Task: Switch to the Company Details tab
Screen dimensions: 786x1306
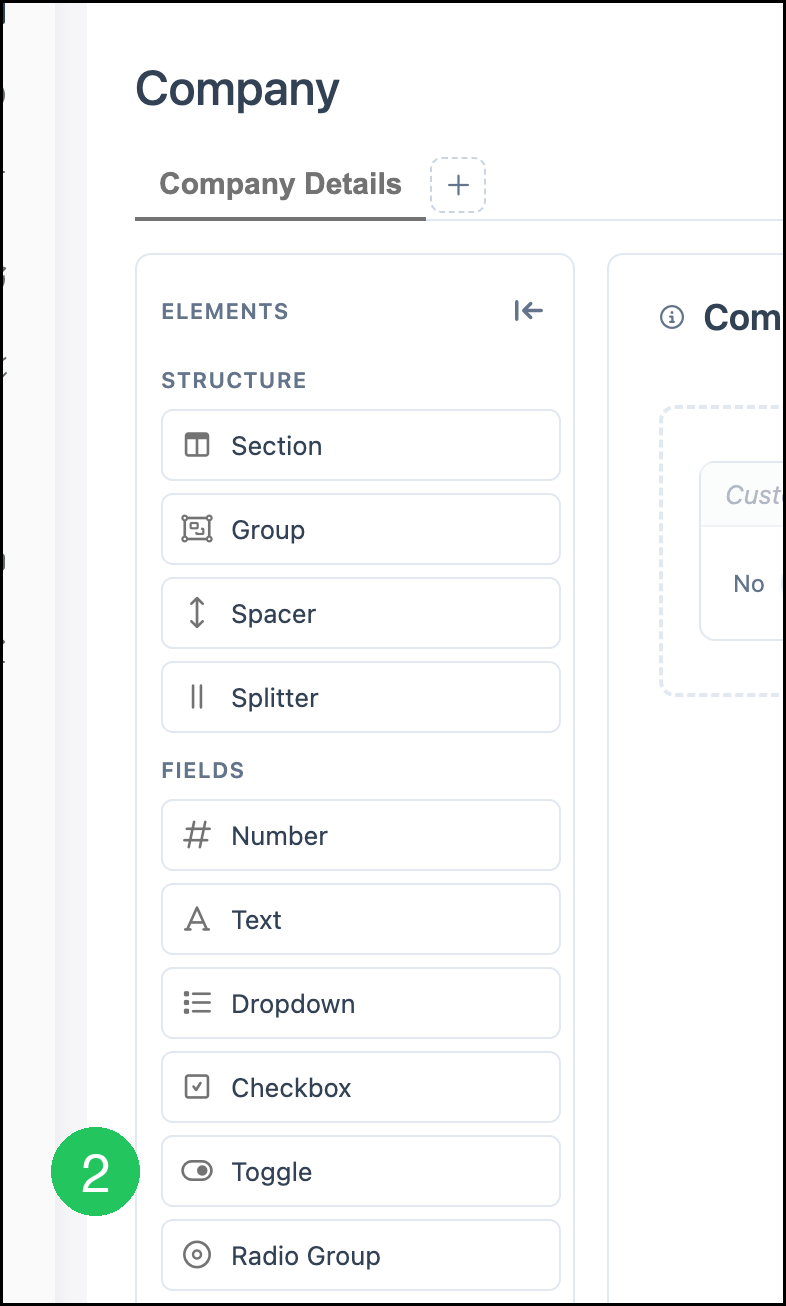Action: click(x=281, y=184)
